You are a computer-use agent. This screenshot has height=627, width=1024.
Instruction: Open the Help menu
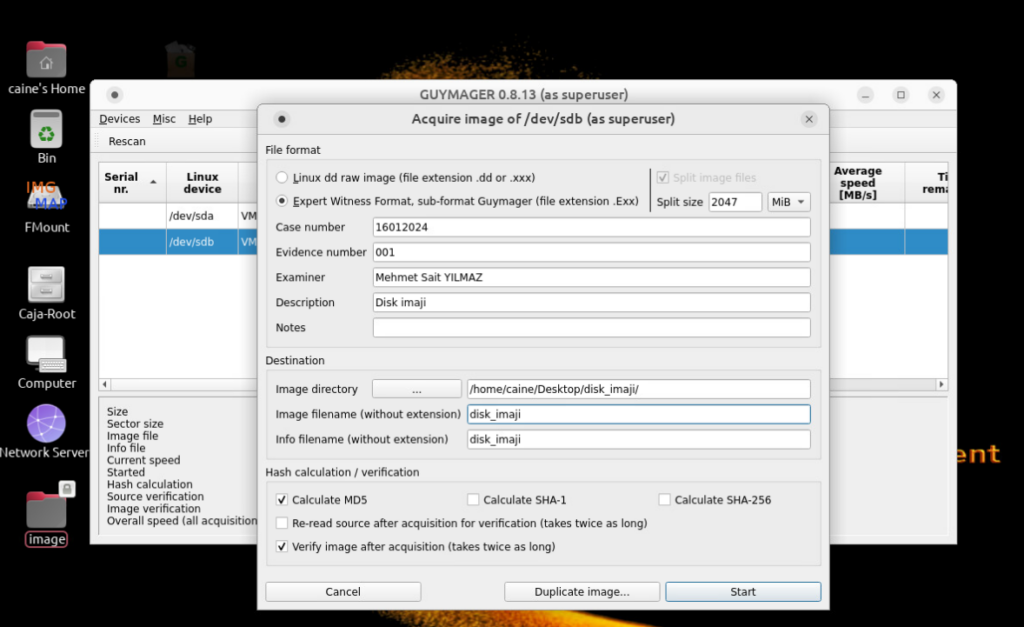tap(200, 119)
